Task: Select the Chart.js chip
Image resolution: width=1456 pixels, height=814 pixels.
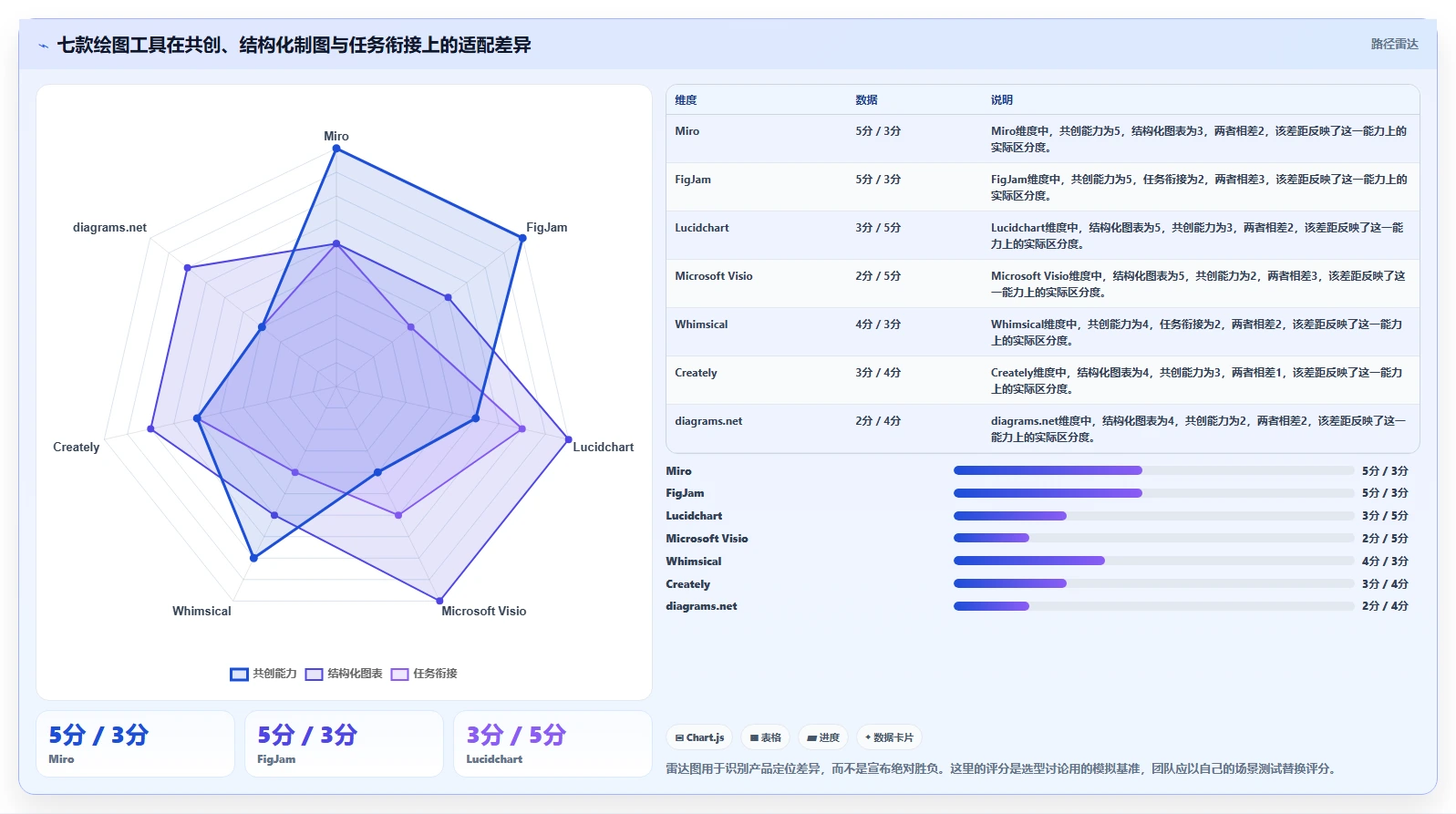Action: (x=700, y=737)
